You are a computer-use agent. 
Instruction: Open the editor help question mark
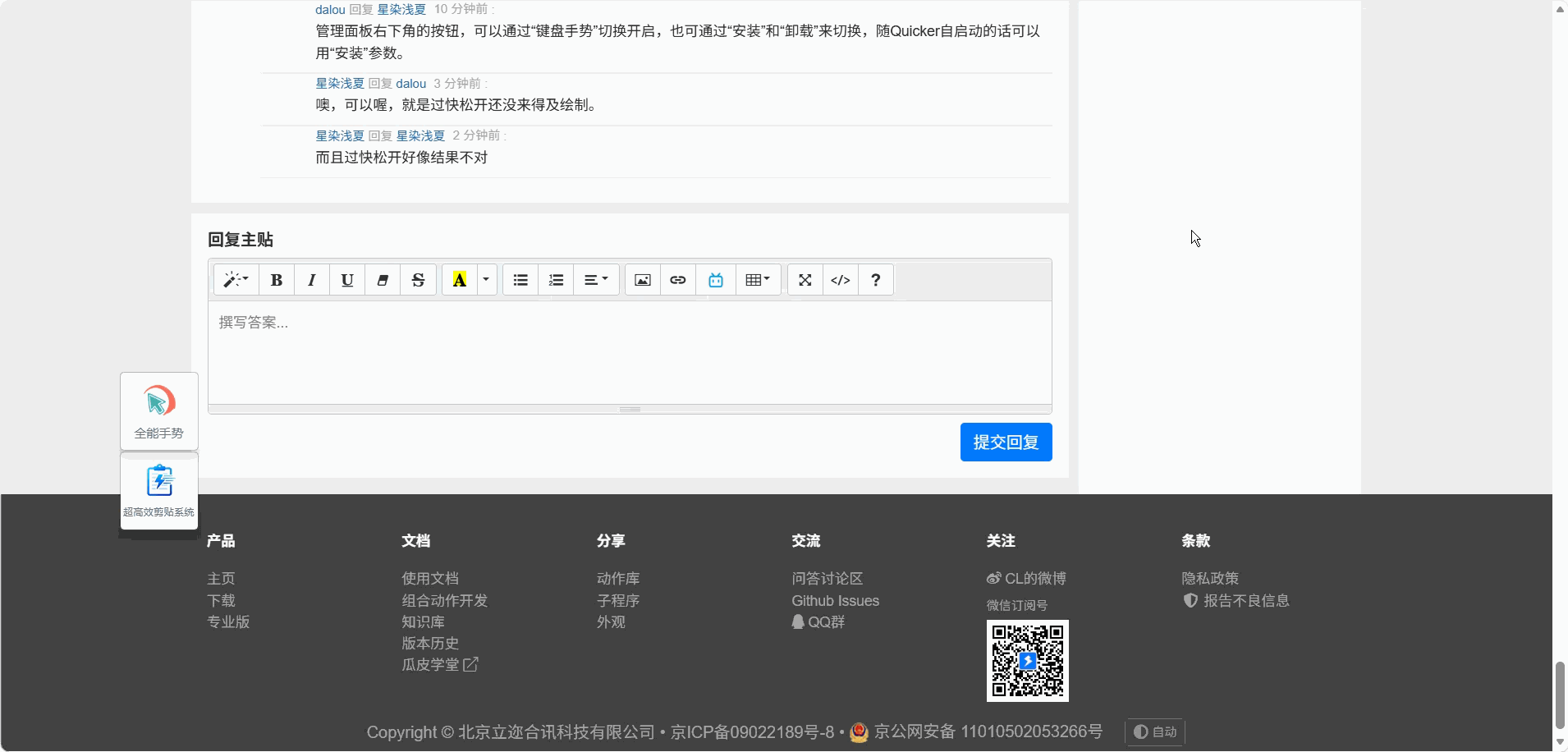point(876,280)
